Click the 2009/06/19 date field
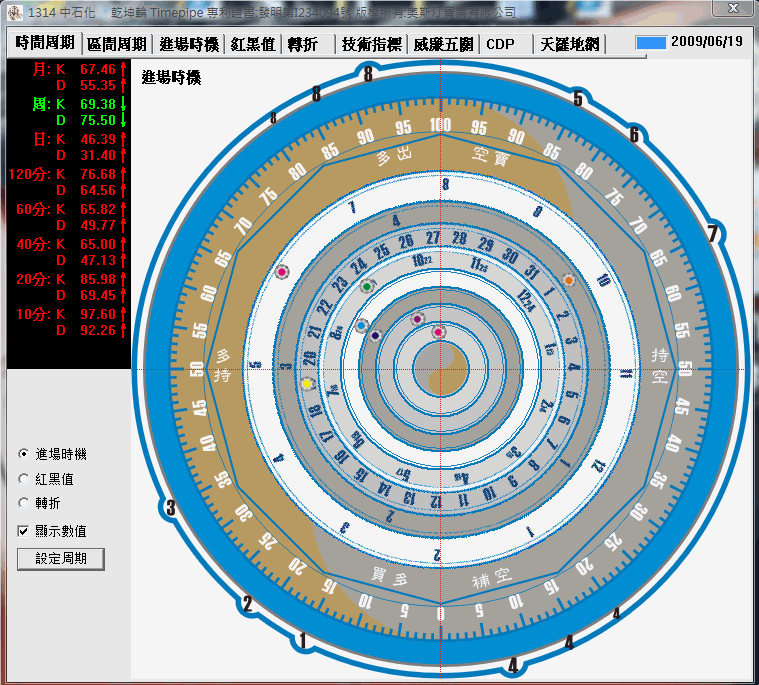This screenshot has height=685, width=759. pos(708,43)
